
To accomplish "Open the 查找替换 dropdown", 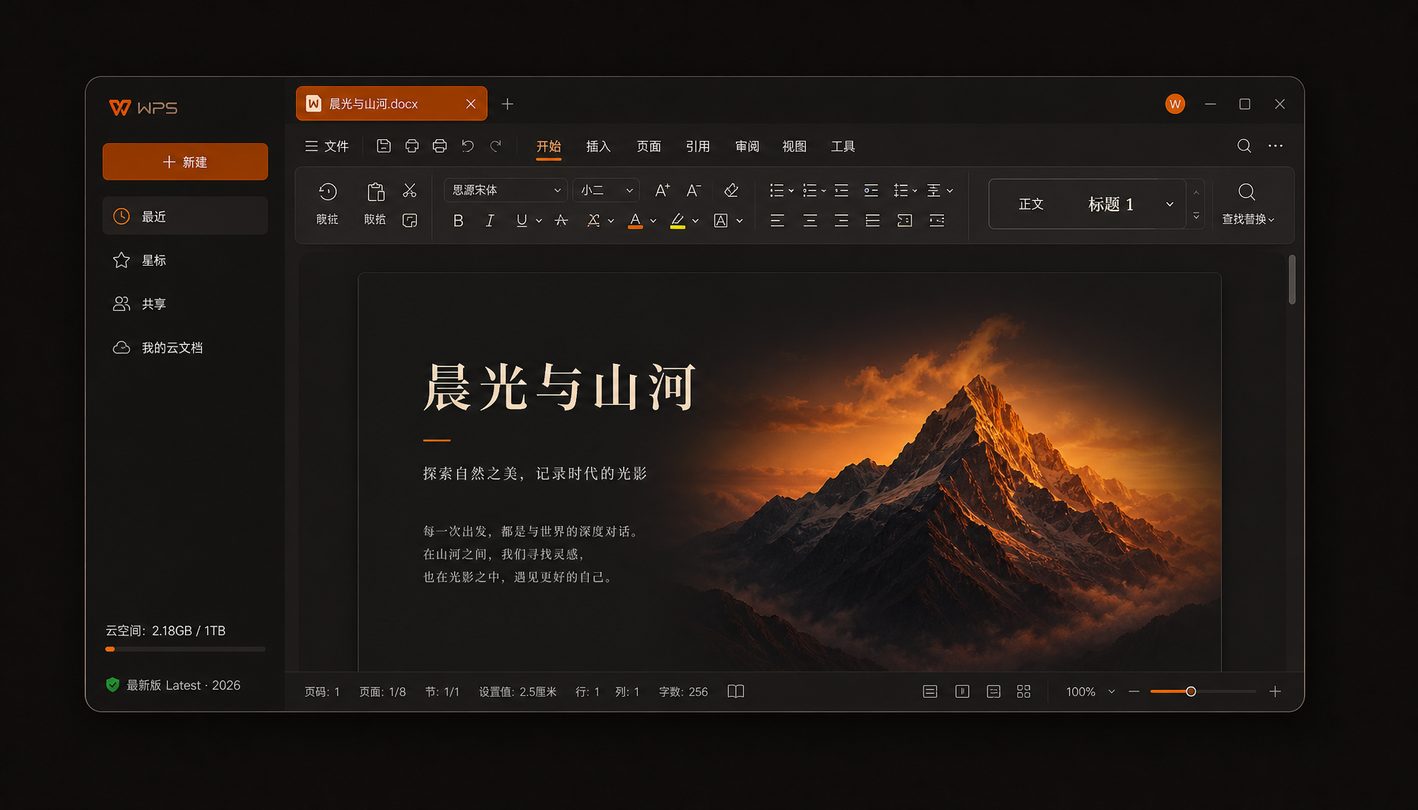I will (1248, 219).
